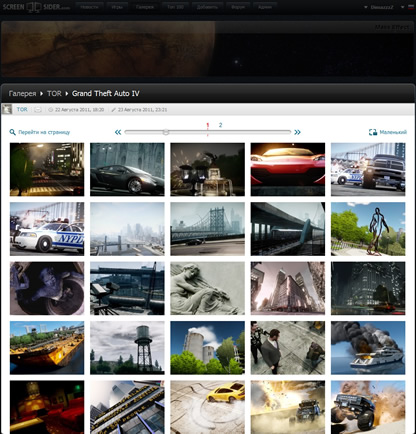The height and width of the screenshot is (434, 416).
Task: Open the pickup truck and police car thumbnail
Action: (x=368, y=169)
